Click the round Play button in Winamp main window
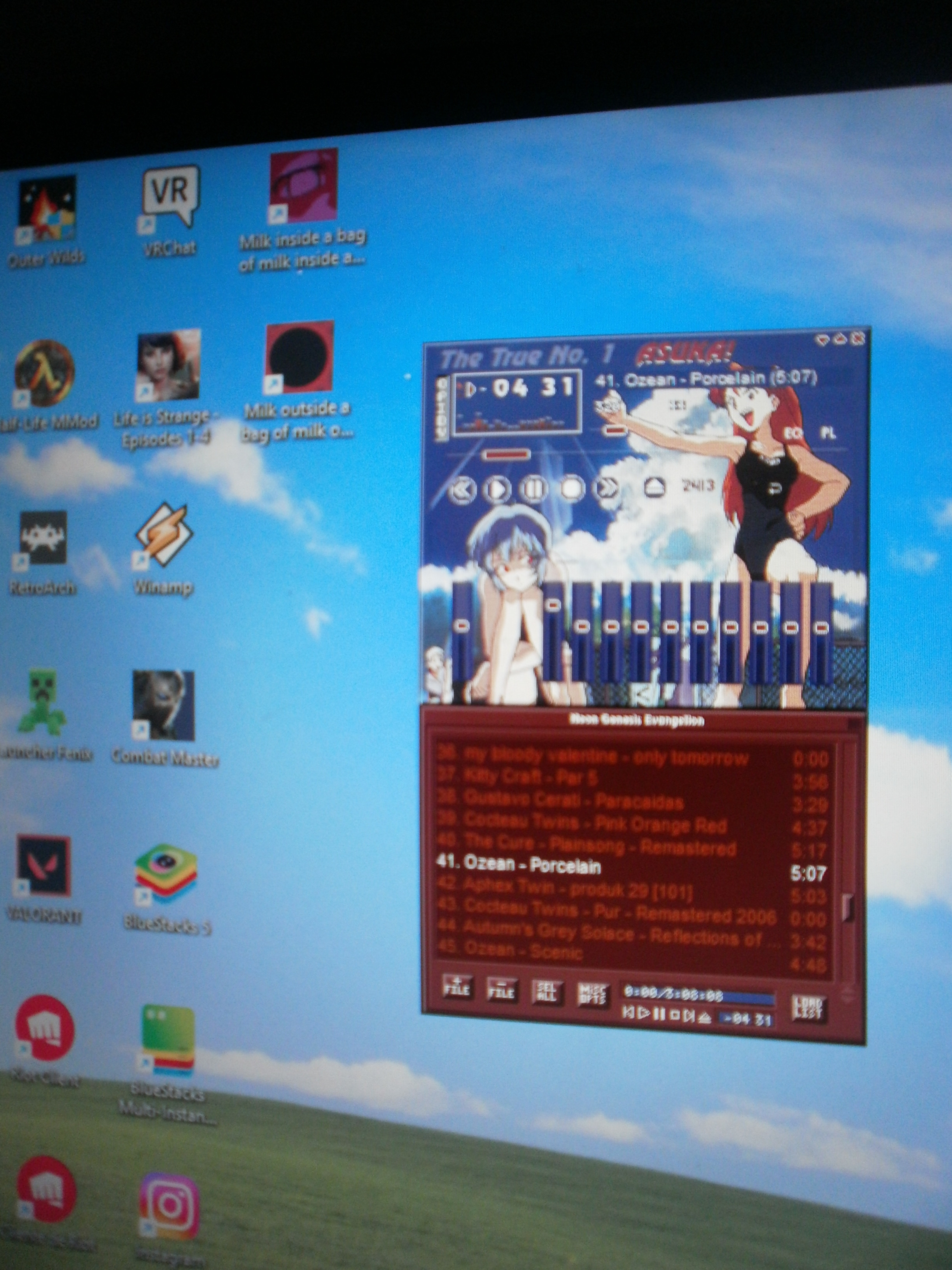The height and width of the screenshot is (1270, 952). [497, 489]
